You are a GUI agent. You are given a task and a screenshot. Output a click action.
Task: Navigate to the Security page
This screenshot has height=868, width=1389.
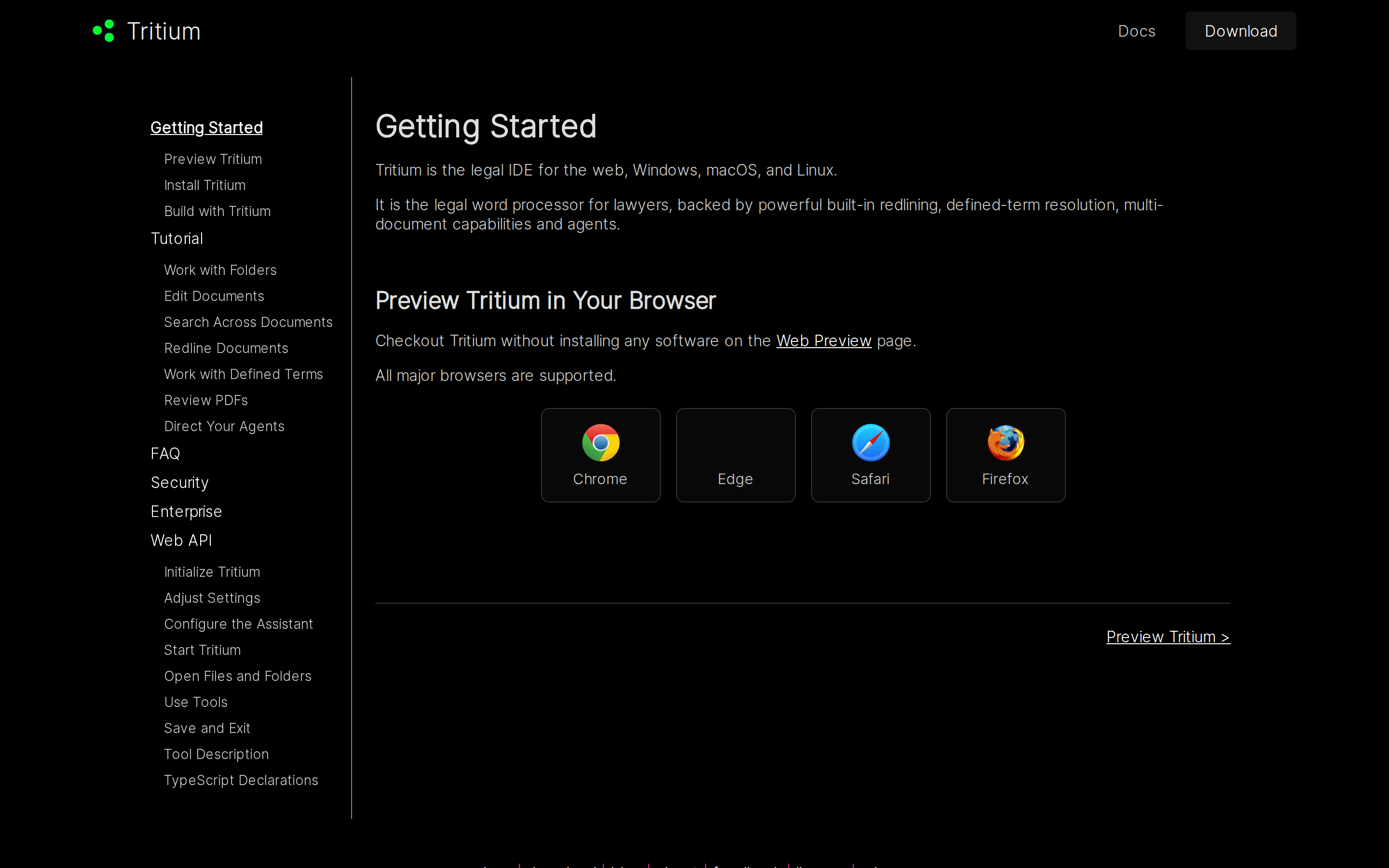click(179, 483)
